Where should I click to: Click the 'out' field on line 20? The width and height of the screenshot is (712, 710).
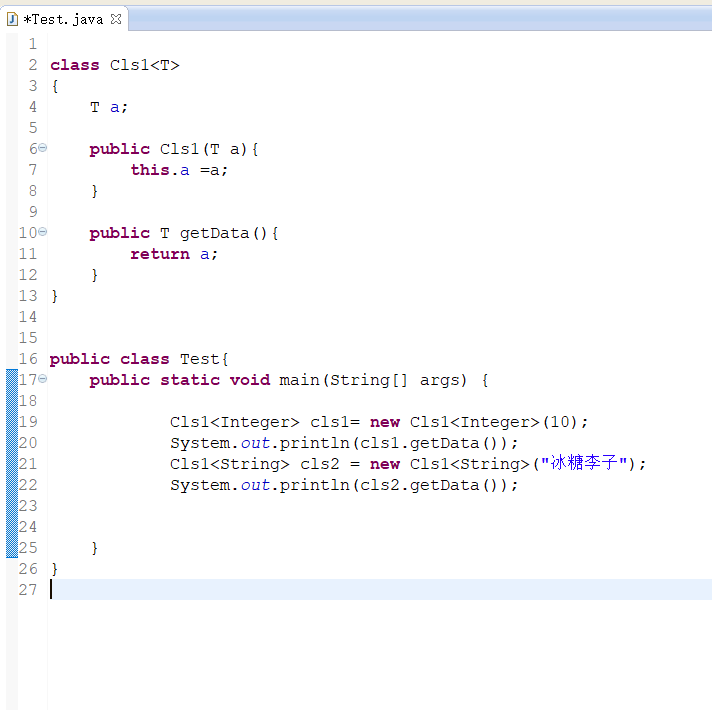[x=255, y=443]
